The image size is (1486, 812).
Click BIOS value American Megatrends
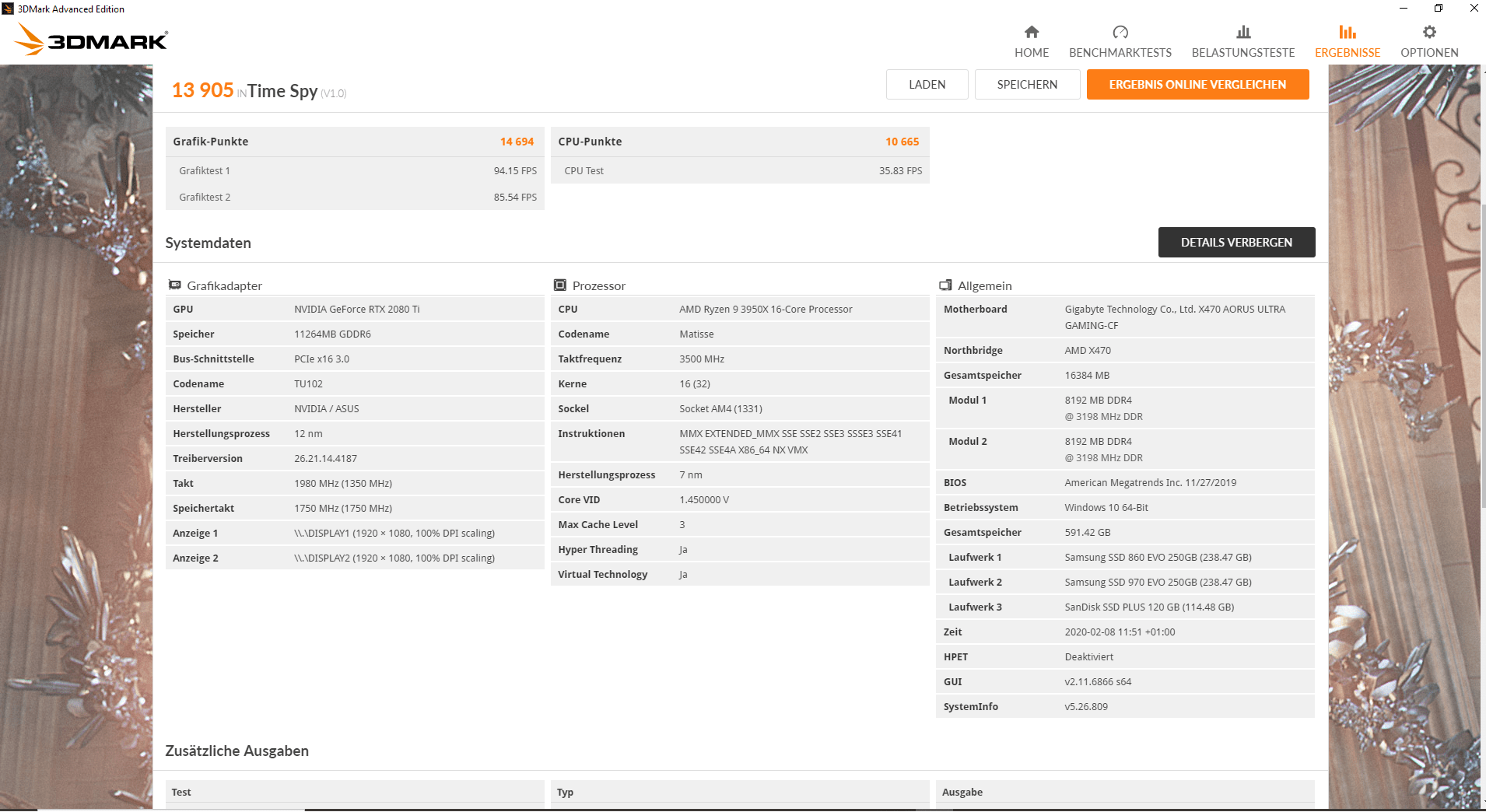[x=1151, y=483]
